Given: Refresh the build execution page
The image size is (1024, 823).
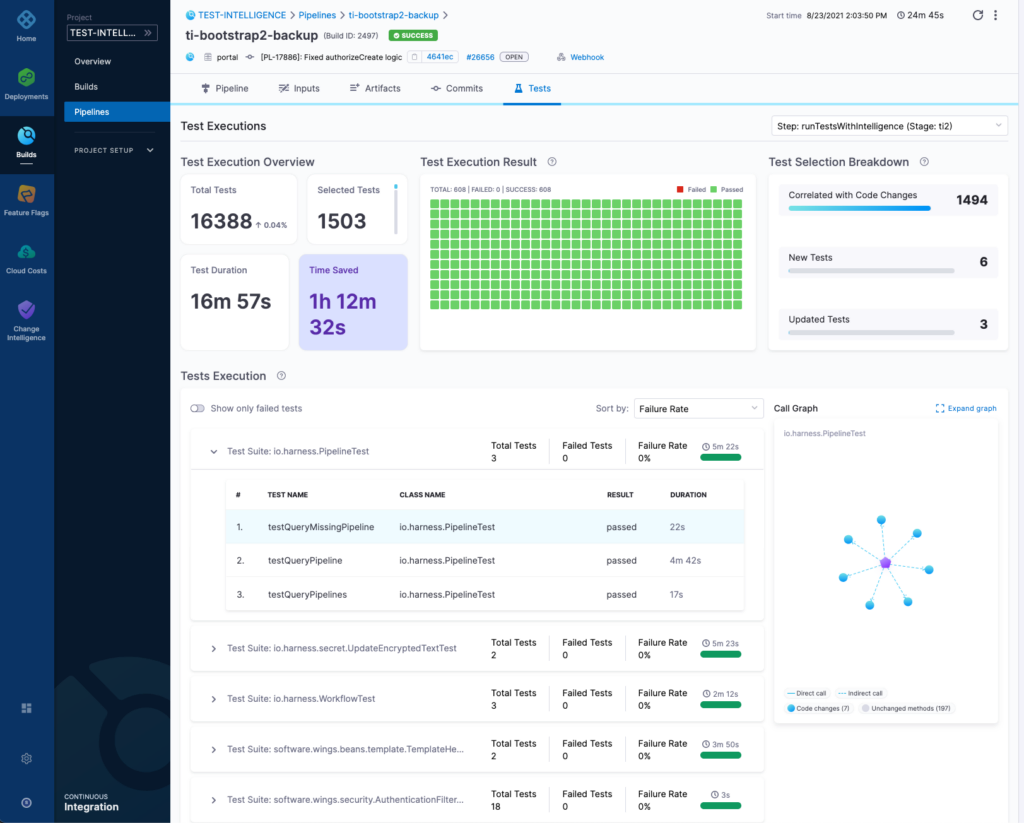Looking at the screenshot, I should [x=978, y=15].
